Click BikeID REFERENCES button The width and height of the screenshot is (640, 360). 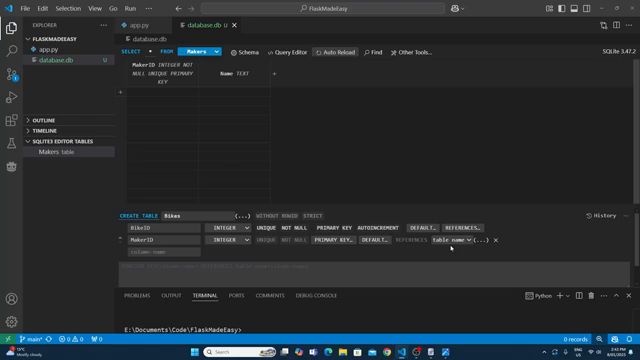click(462, 228)
